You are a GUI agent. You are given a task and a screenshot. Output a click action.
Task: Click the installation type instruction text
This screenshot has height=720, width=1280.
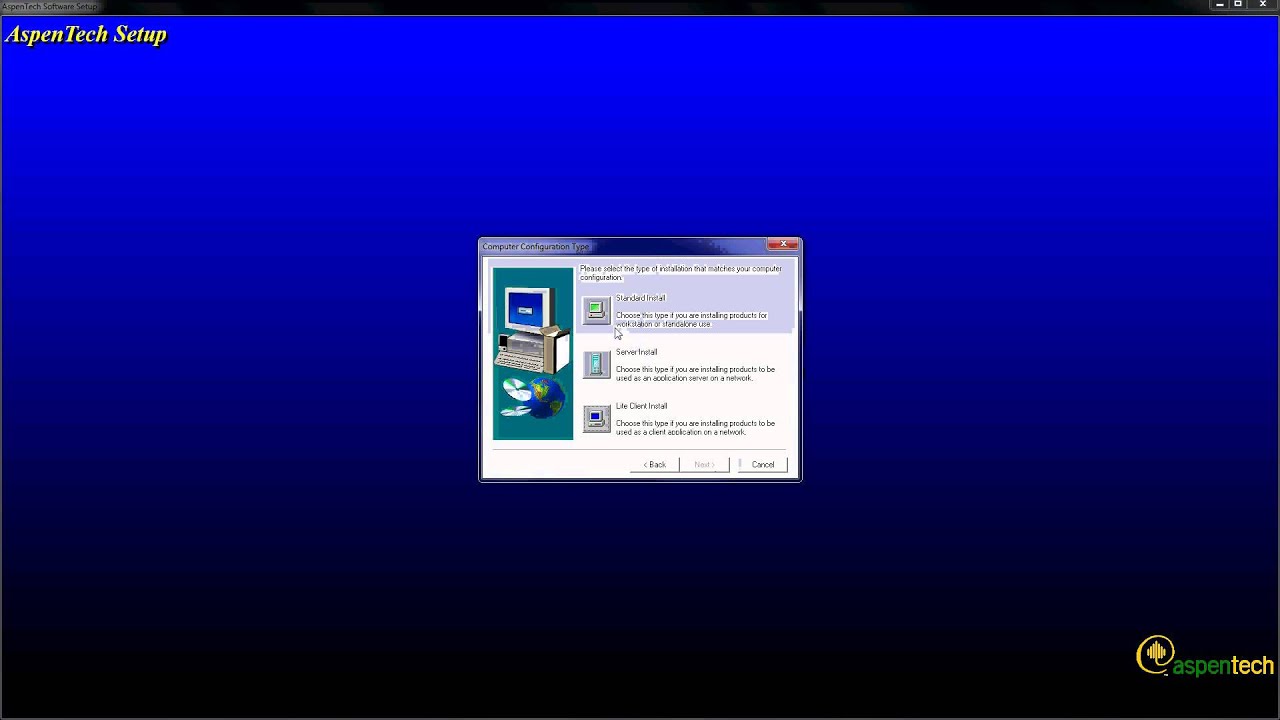coord(681,273)
